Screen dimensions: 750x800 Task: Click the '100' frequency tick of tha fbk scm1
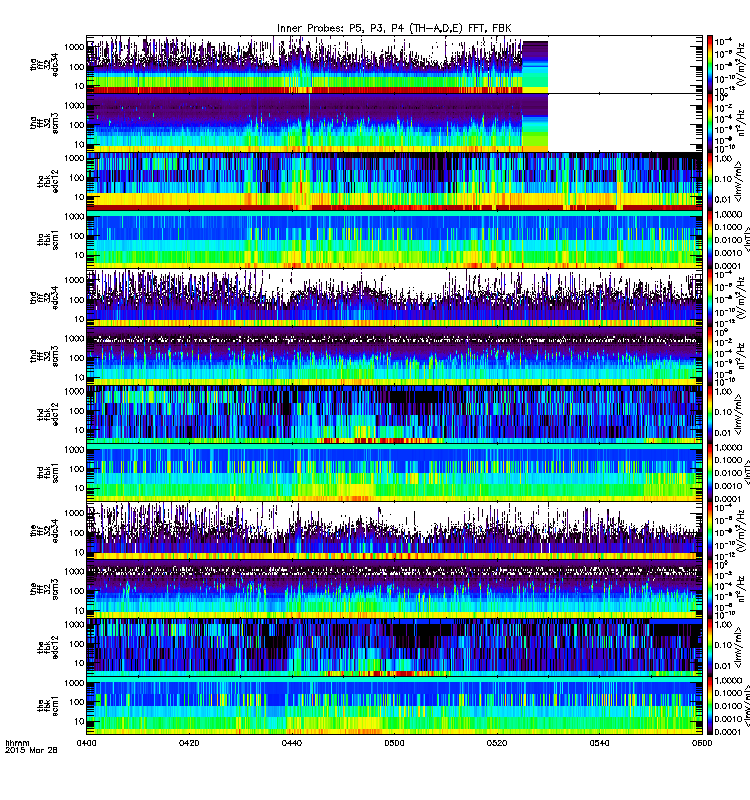point(77,236)
